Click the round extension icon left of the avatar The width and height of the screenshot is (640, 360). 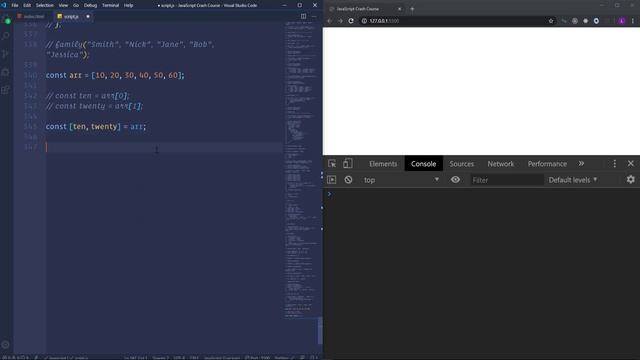[596, 21]
